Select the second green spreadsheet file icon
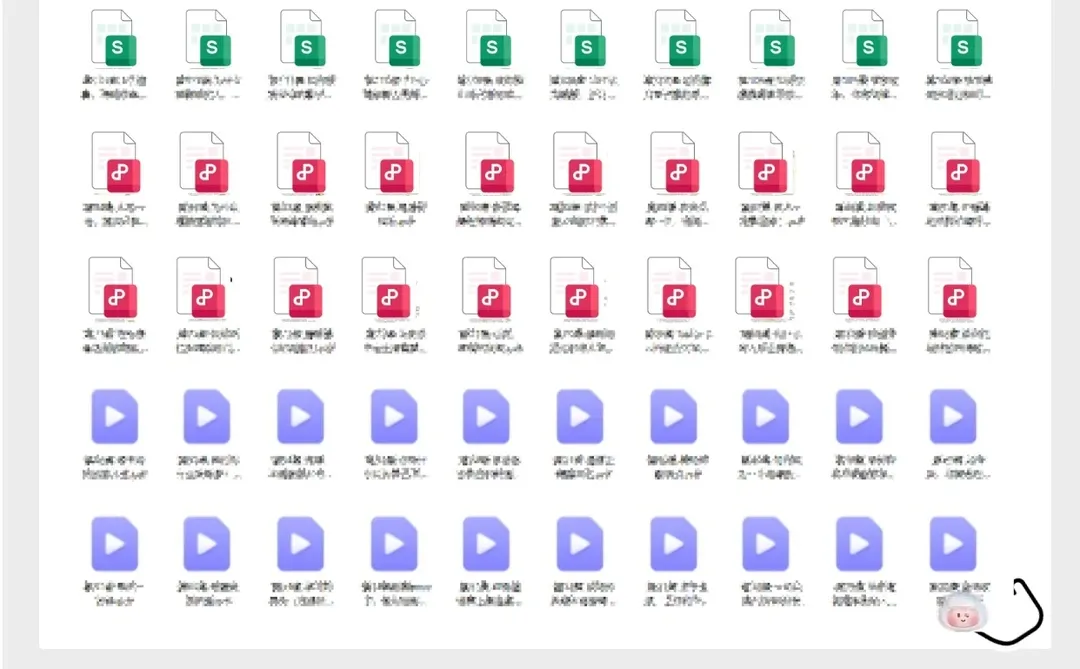The image size is (1080, 669). point(208,38)
